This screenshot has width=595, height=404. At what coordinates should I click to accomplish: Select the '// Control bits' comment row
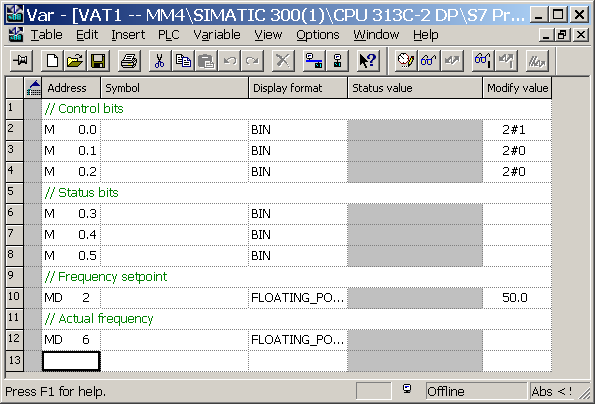coord(296,109)
